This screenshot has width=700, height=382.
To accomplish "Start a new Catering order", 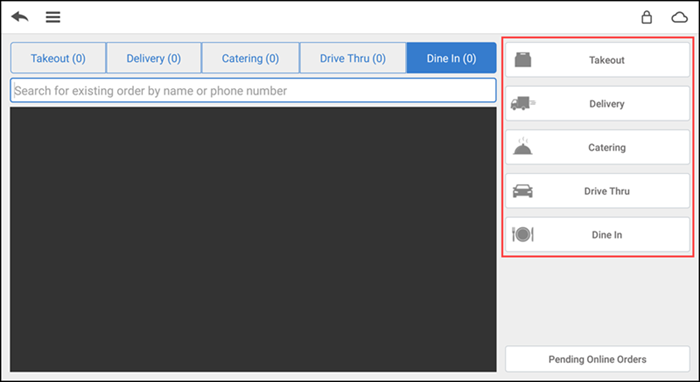I will tap(597, 147).
